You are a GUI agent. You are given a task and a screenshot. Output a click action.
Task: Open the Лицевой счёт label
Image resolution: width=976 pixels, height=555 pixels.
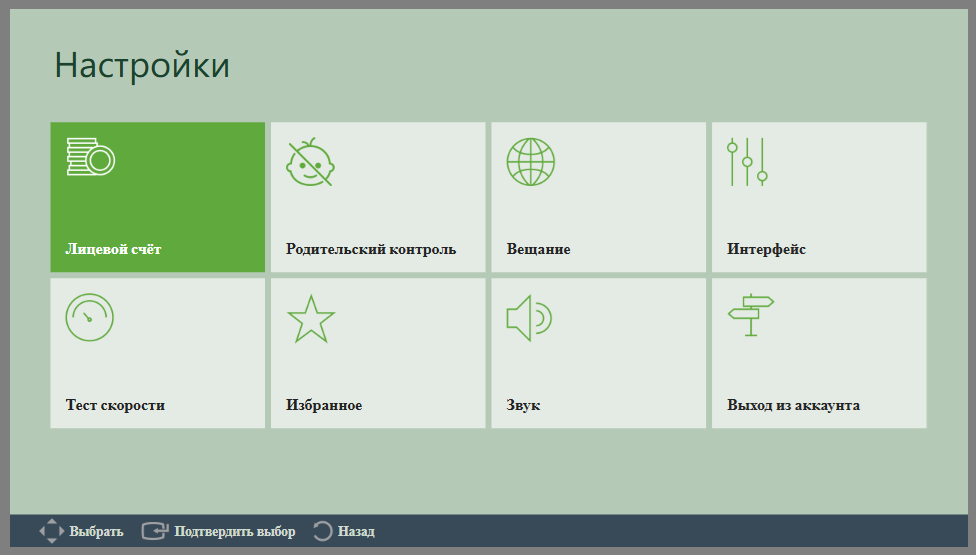point(113,249)
